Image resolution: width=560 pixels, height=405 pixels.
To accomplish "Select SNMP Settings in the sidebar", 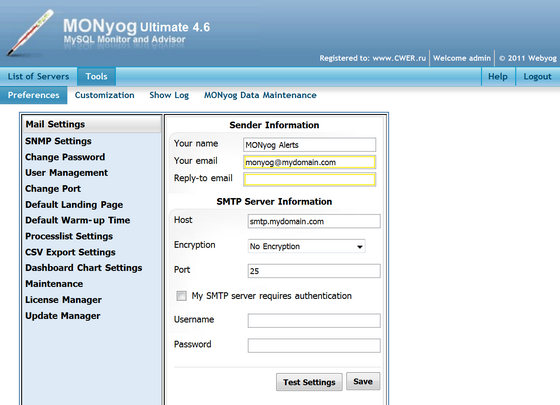I will [58, 141].
